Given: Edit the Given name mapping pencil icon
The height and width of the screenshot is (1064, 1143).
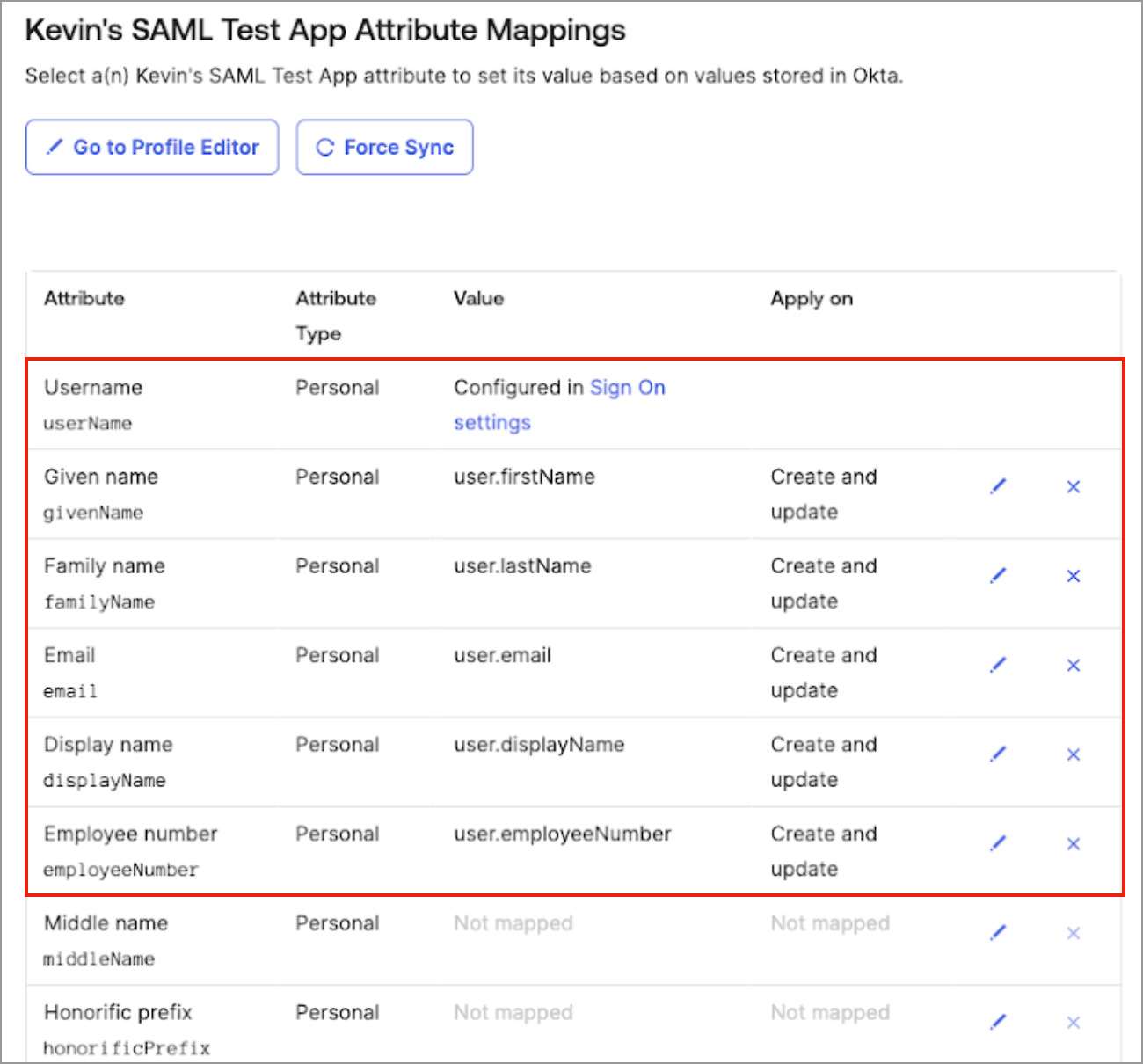Looking at the screenshot, I should pyautogui.click(x=998, y=486).
